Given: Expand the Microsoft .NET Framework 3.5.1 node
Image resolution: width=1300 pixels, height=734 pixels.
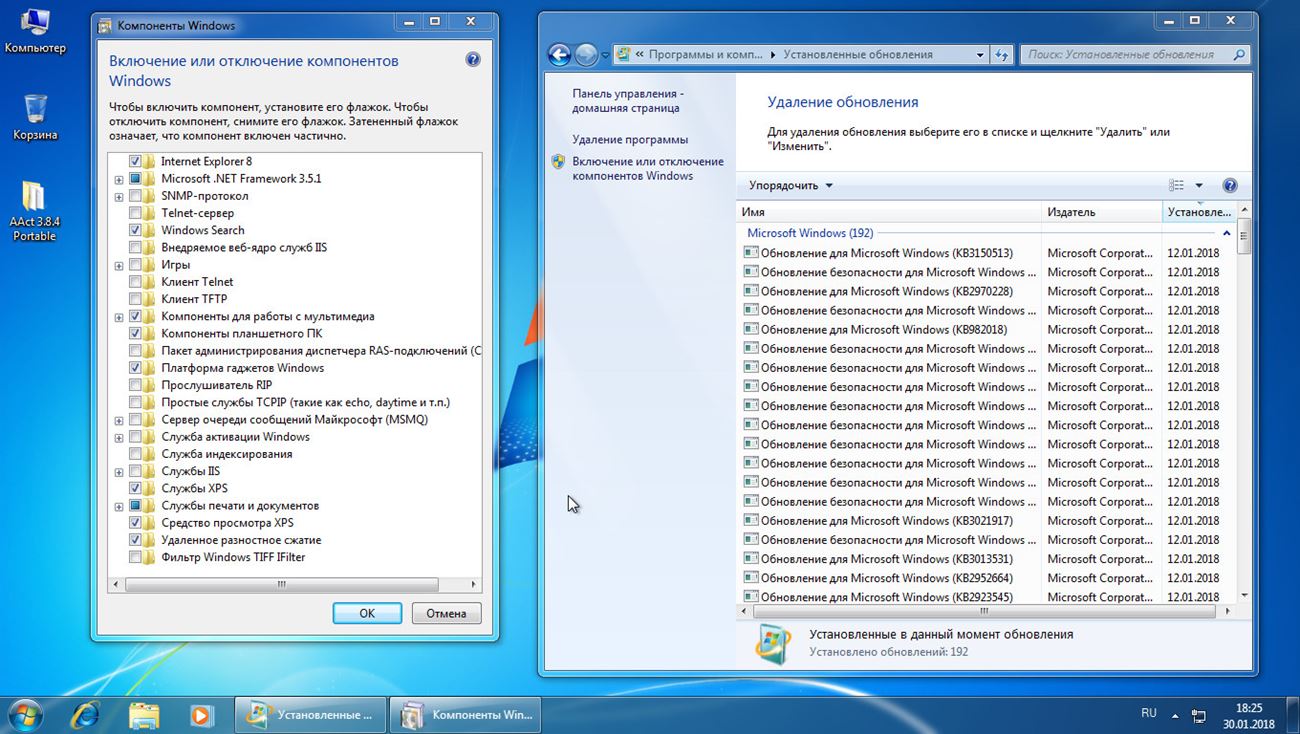Looking at the screenshot, I should pos(119,179).
